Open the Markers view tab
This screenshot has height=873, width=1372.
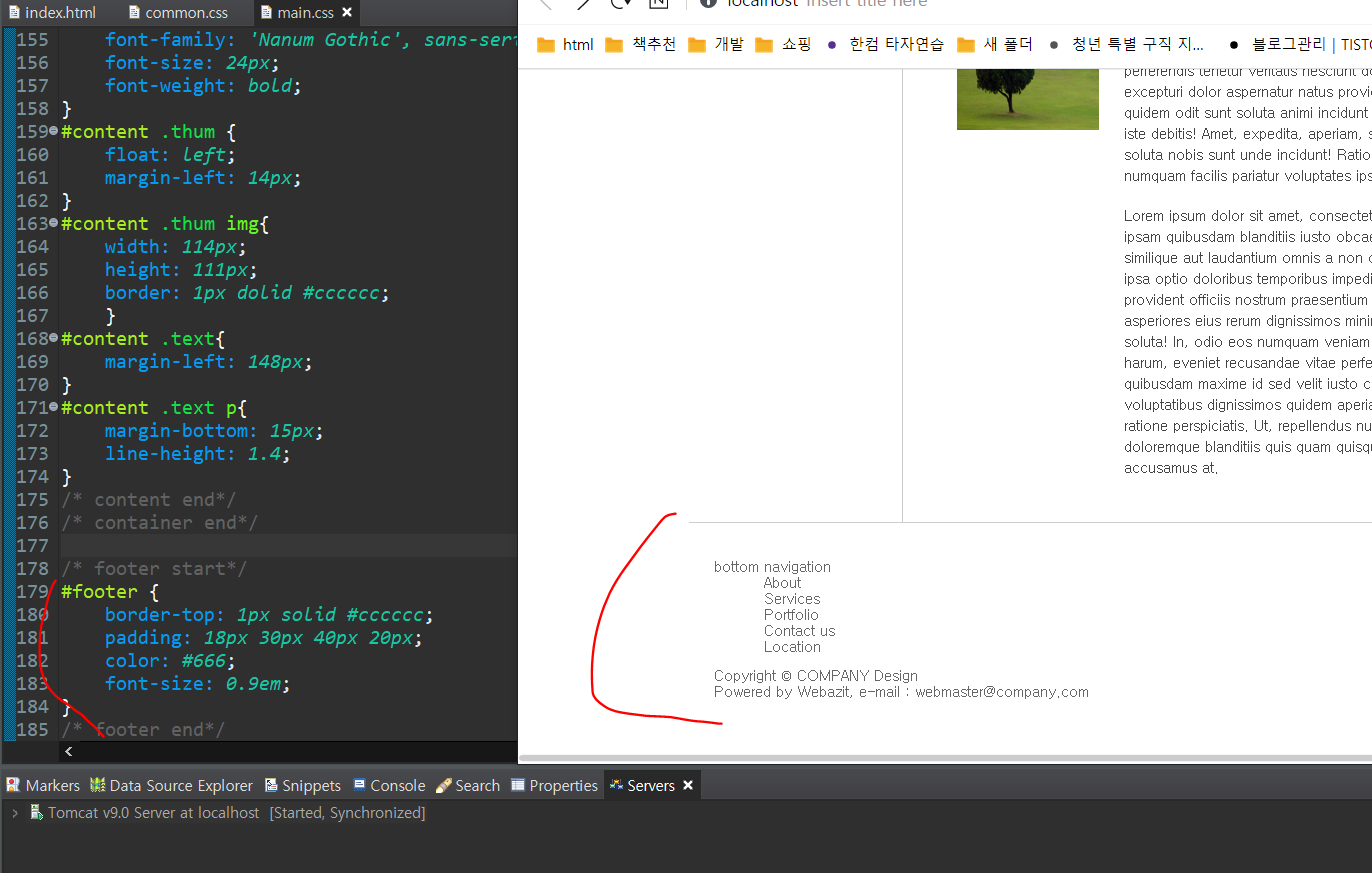click(43, 786)
